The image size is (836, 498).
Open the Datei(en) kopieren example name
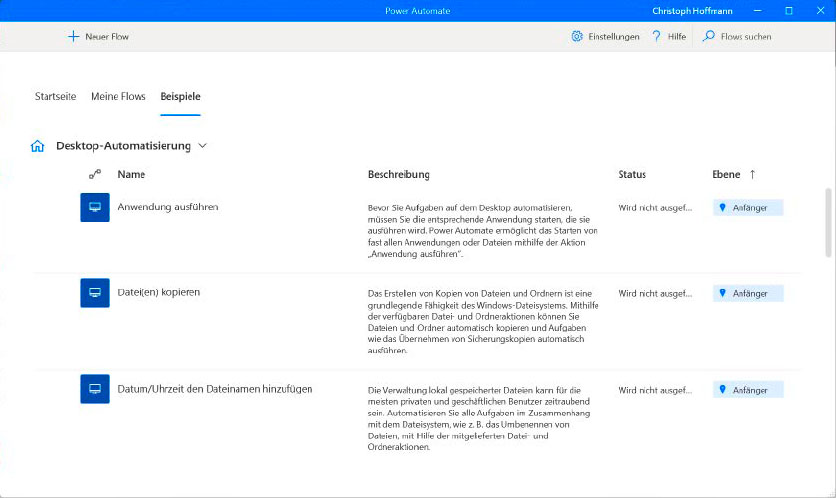pos(159,292)
